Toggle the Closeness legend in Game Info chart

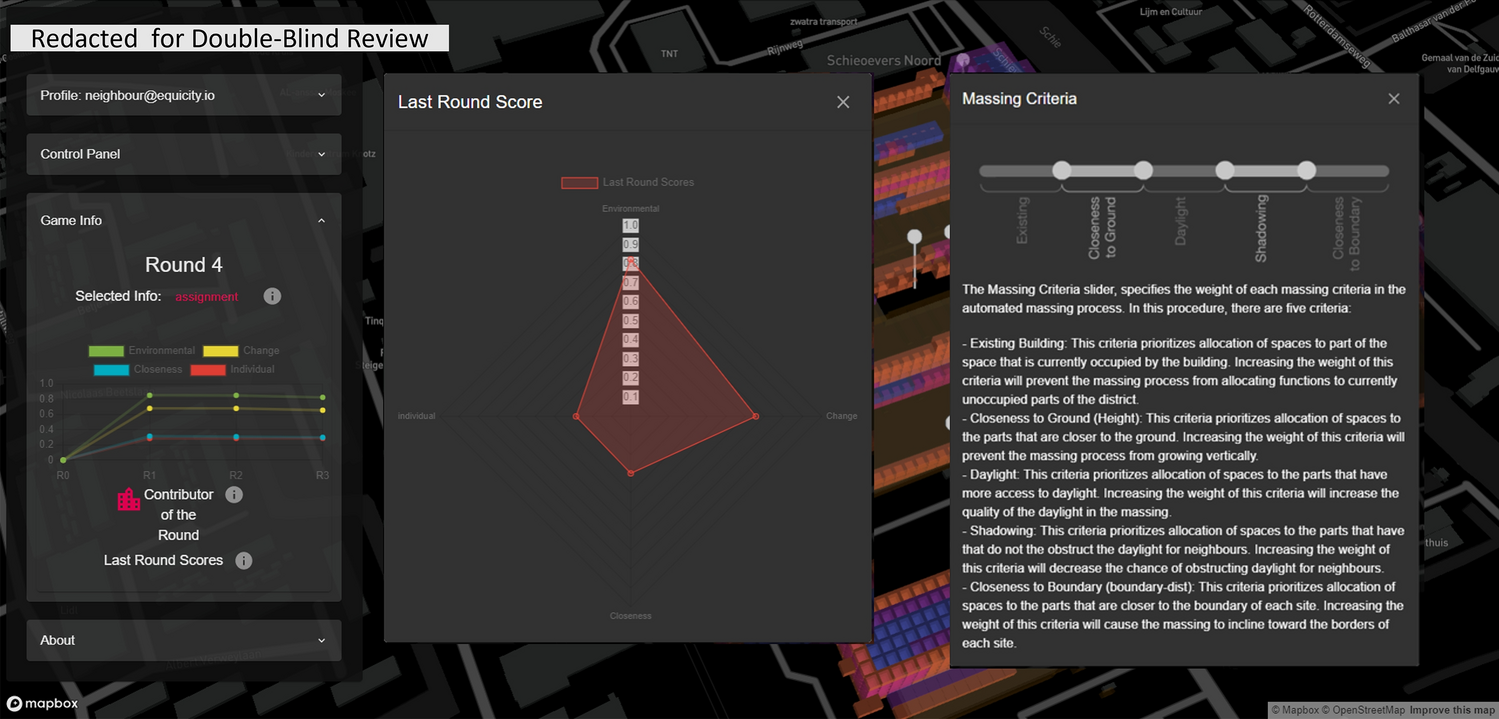138,369
